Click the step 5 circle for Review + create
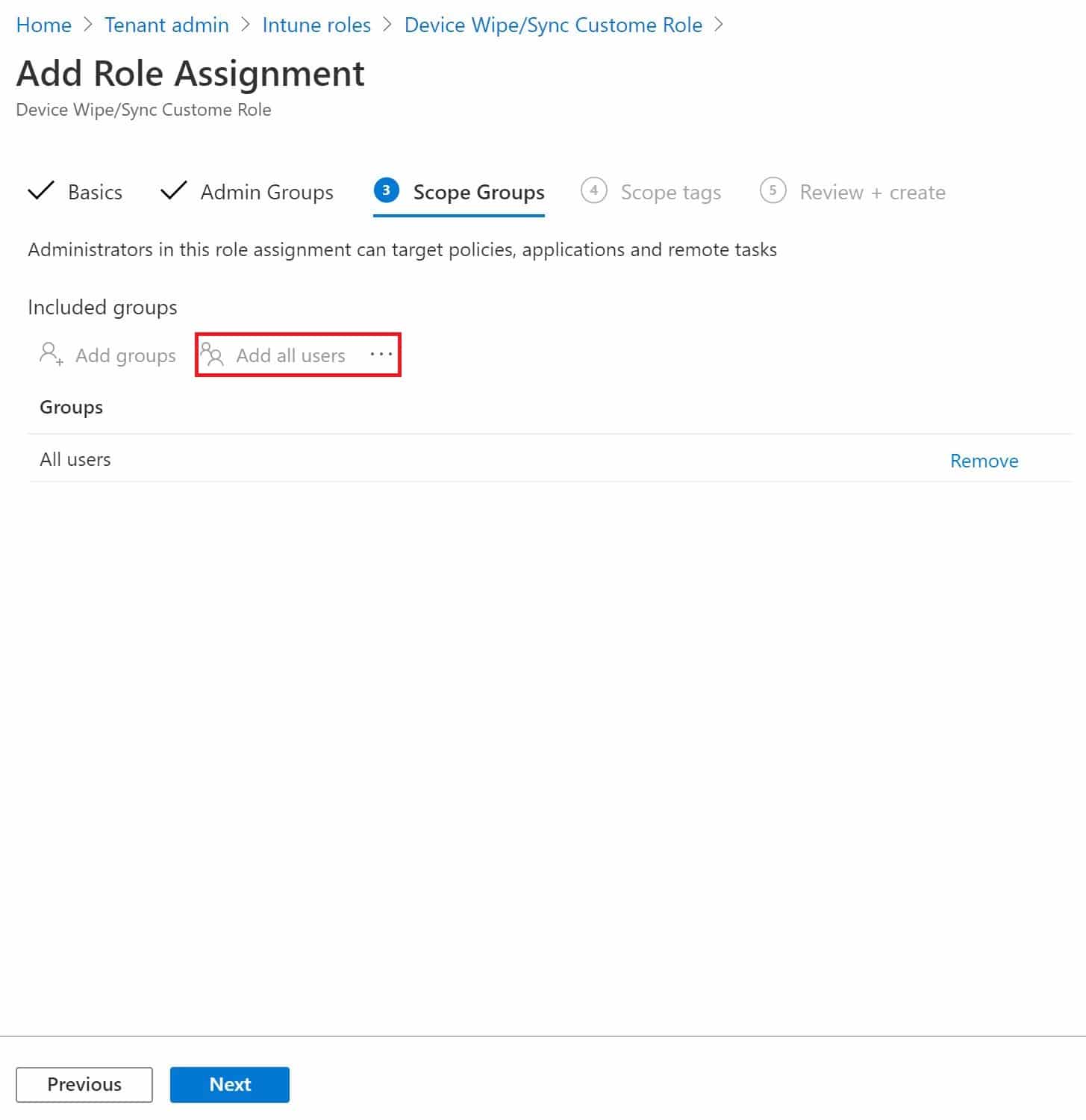 click(773, 191)
